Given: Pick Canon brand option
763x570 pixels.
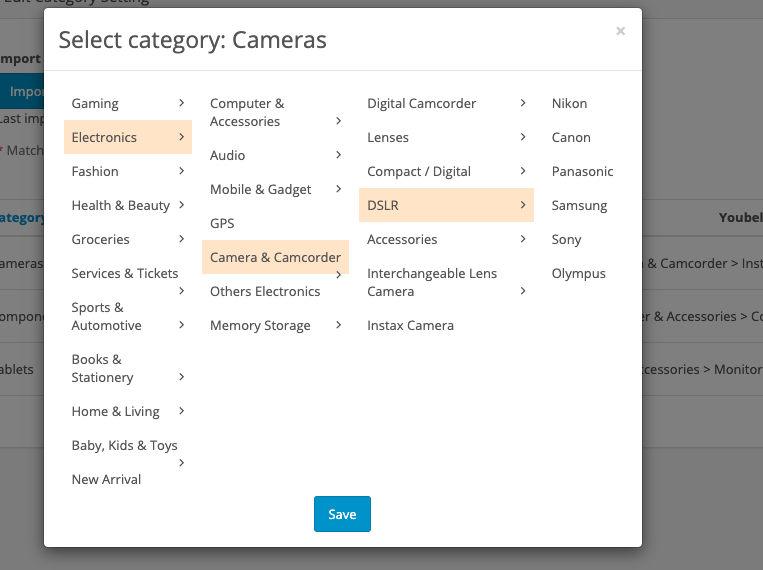Looking at the screenshot, I should (571, 137).
